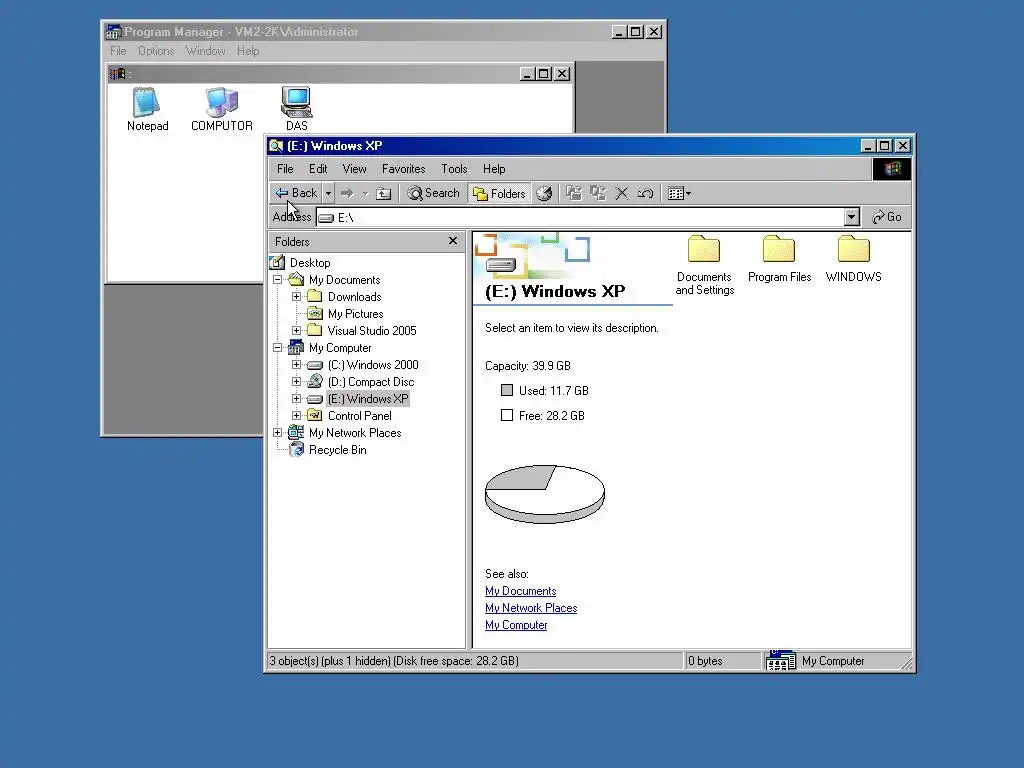This screenshot has width=1024, height=768.
Task: Select Desktop in folder tree
Action: tap(310, 263)
